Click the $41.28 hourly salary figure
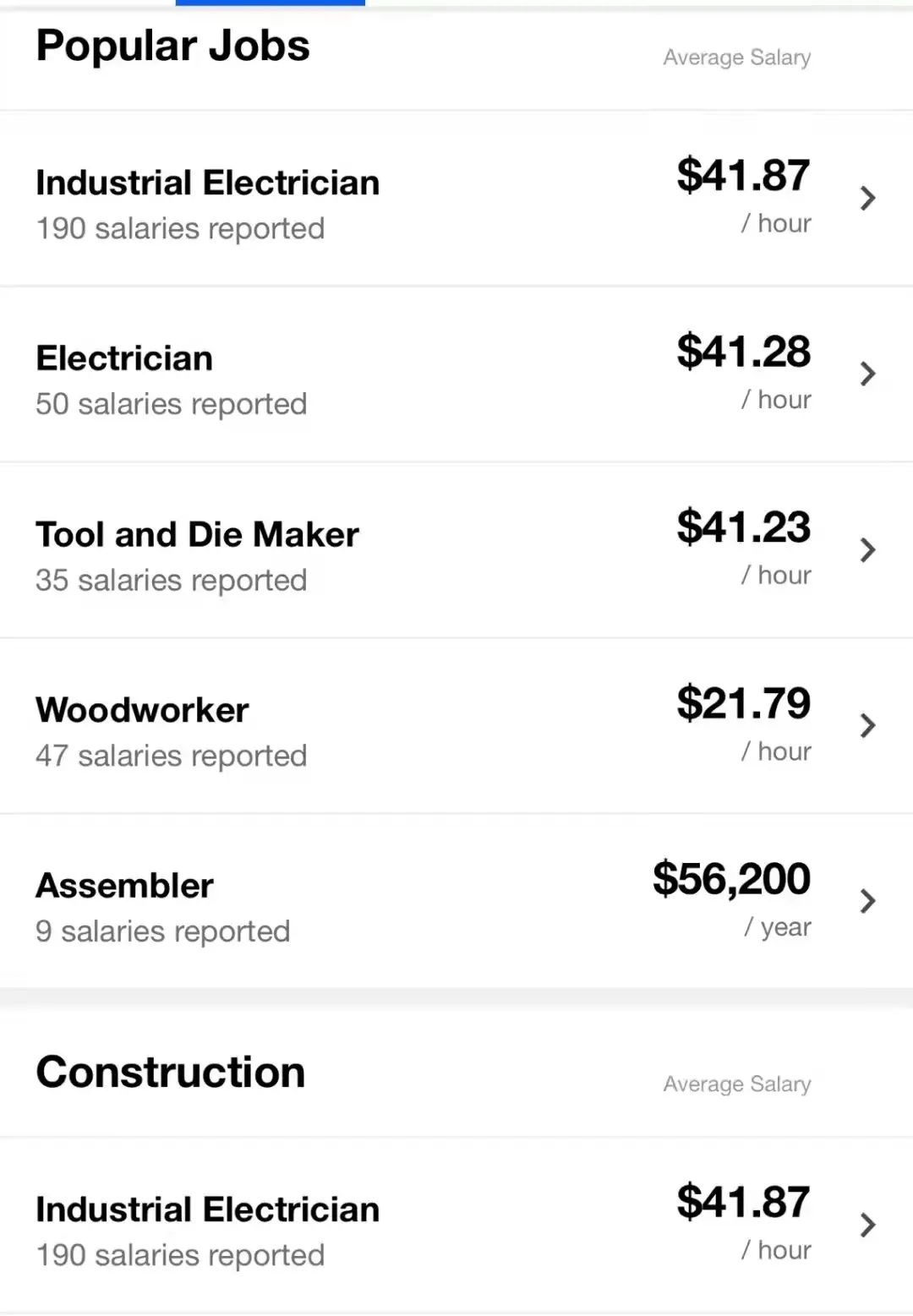Image resolution: width=913 pixels, height=1316 pixels. pos(743,352)
